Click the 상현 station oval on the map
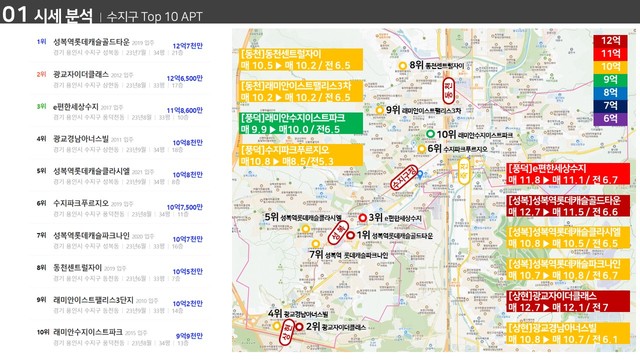 (287, 333)
